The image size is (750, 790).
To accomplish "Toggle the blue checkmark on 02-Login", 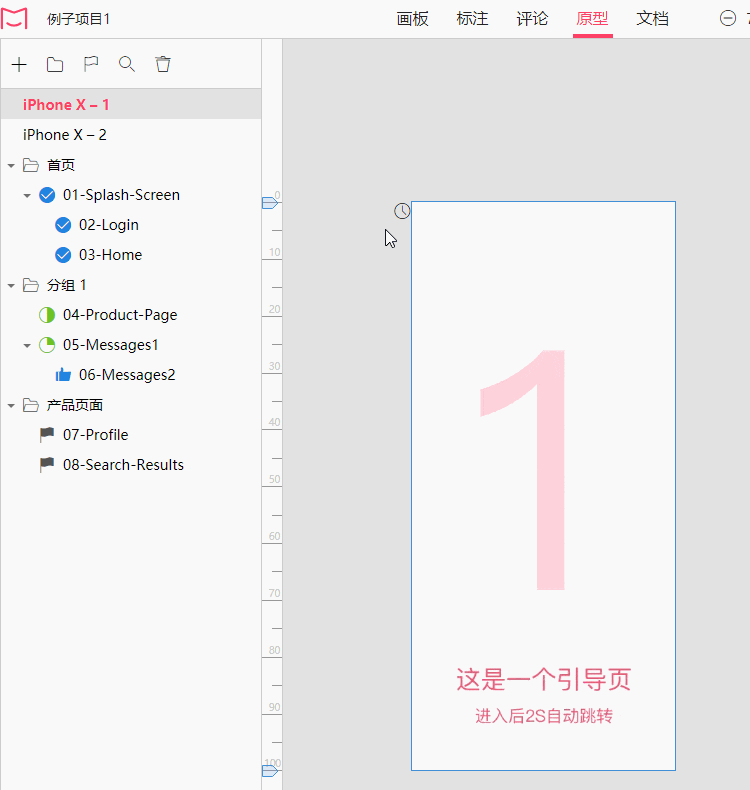I will click(63, 225).
